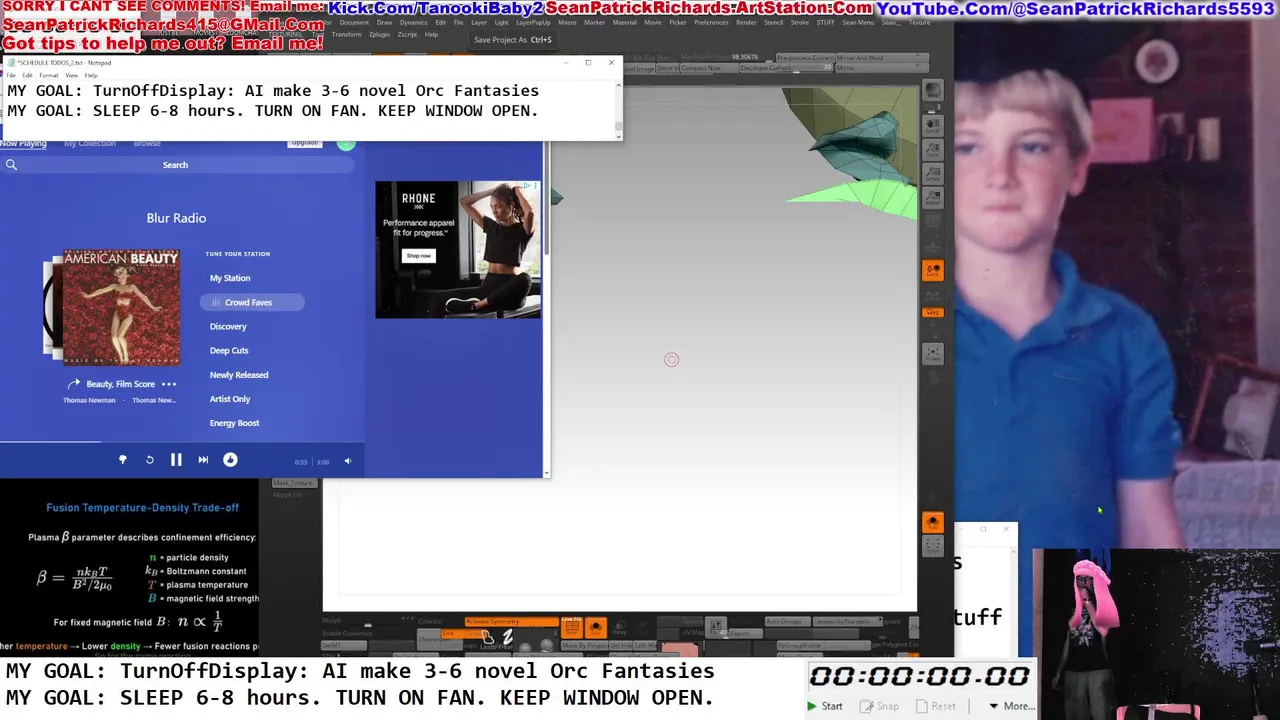The width and height of the screenshot is (1280, 720).
Task: Open Notepad View menu
Action: (72, 75)
